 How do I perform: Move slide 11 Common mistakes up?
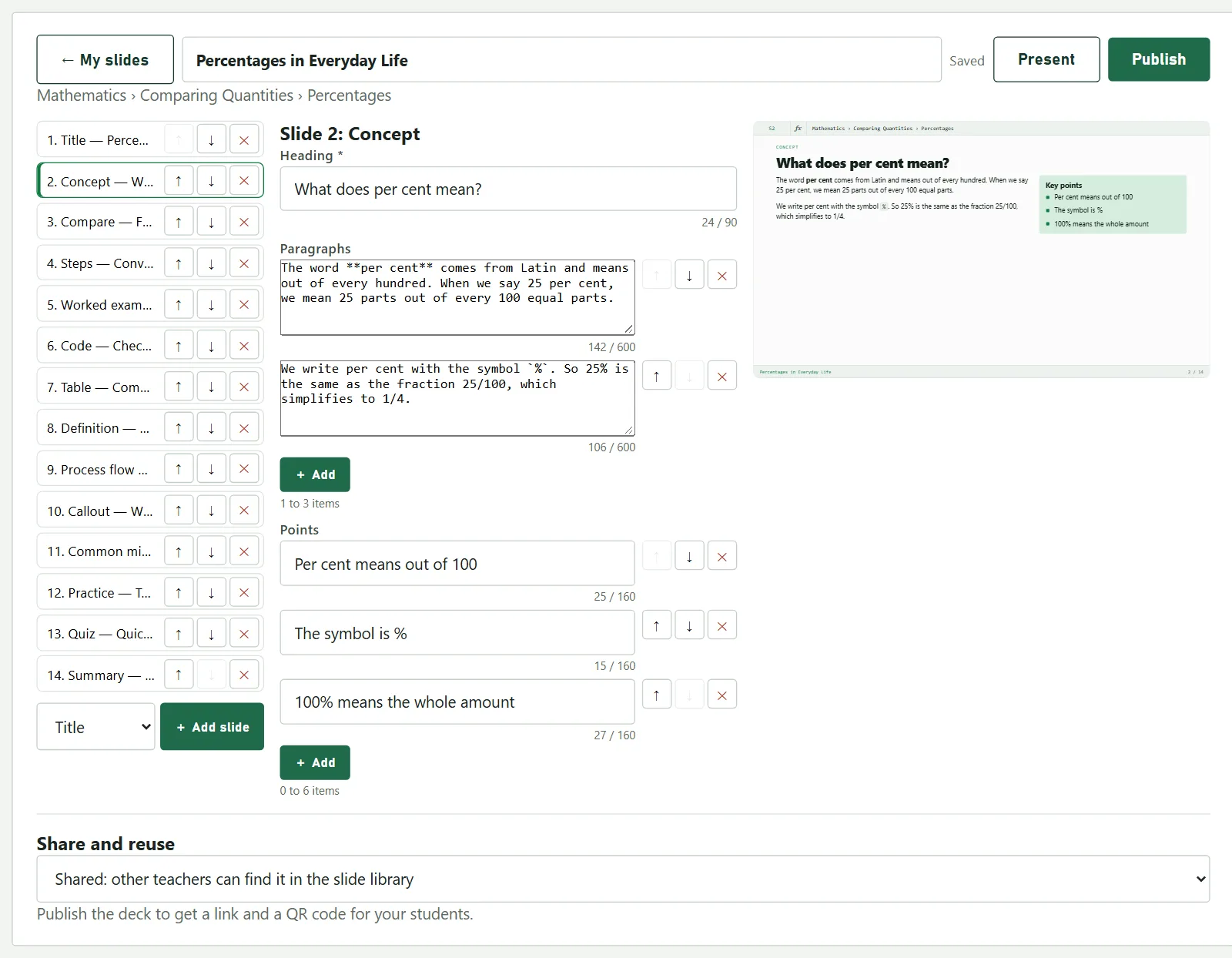[179, 551]
